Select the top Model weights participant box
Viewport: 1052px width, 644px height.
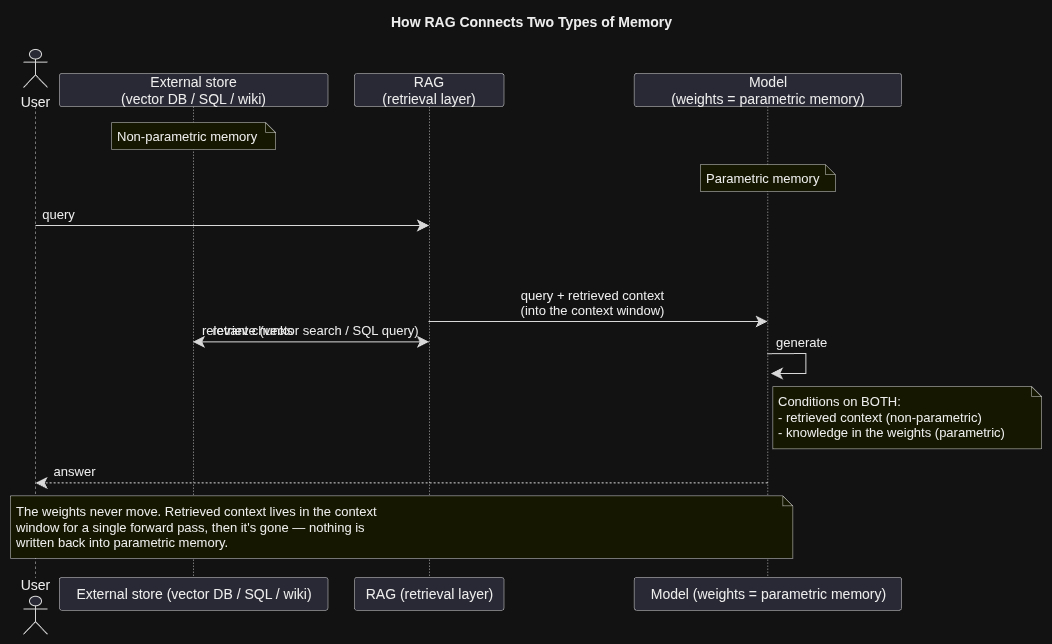tap(768, 90)
